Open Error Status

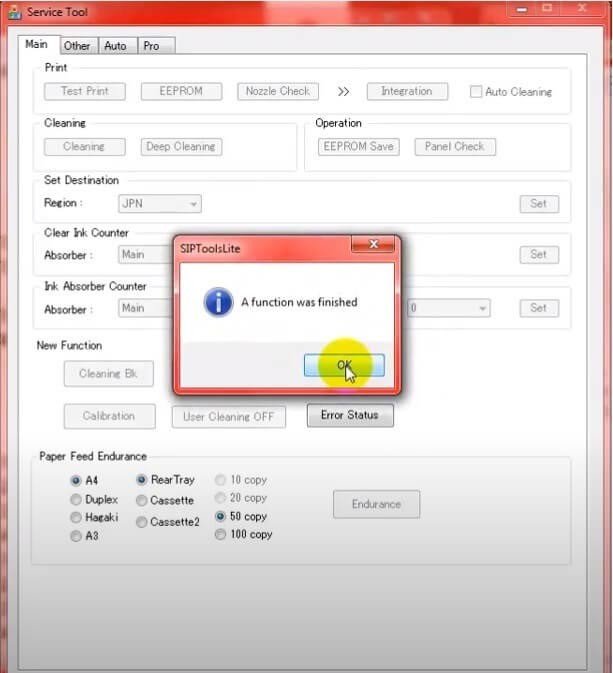point(350,415)
